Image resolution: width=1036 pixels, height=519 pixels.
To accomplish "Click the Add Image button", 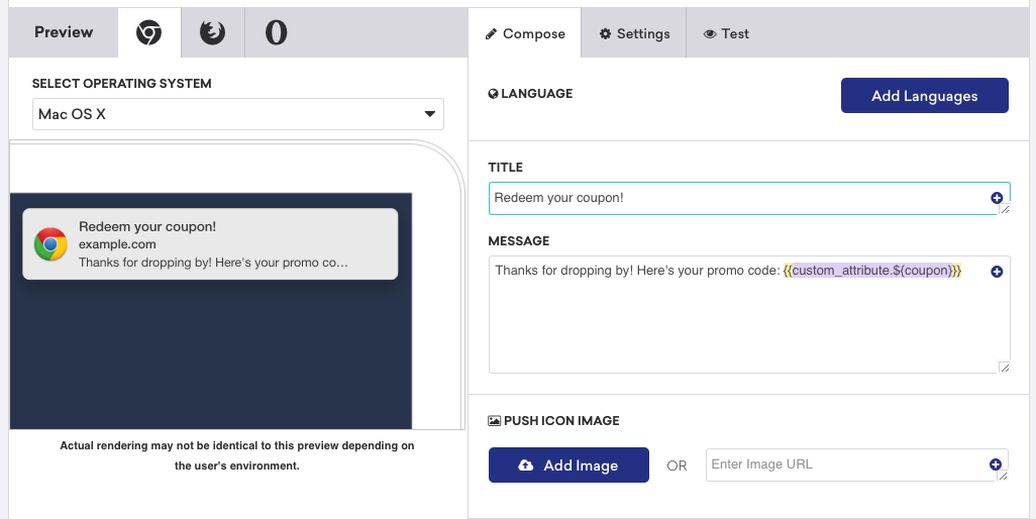I will click(568, 465).
